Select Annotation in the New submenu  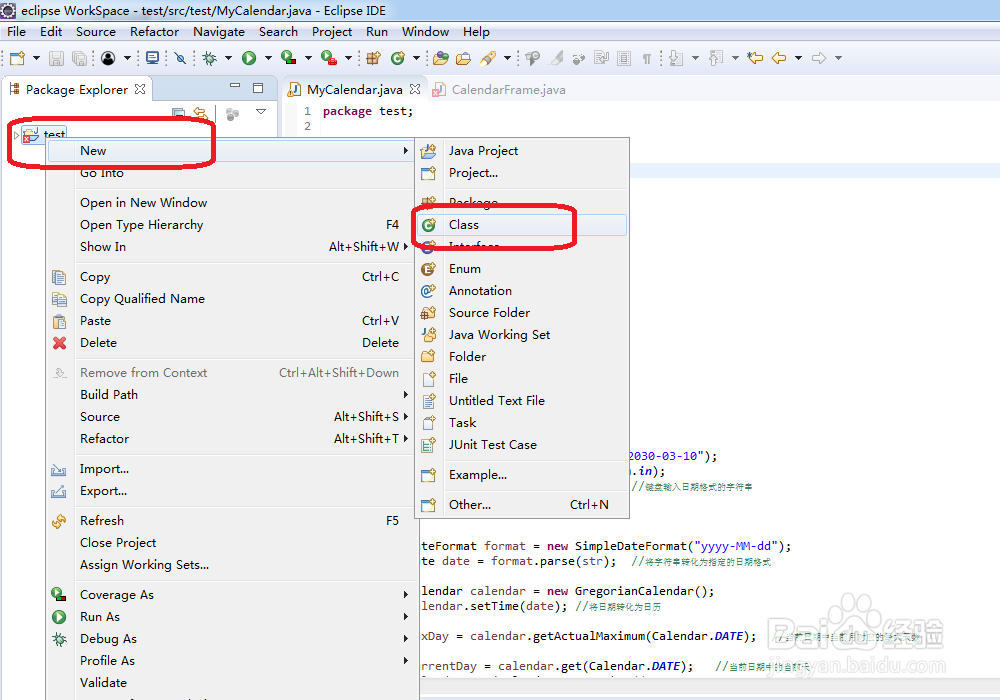point(522,291)
